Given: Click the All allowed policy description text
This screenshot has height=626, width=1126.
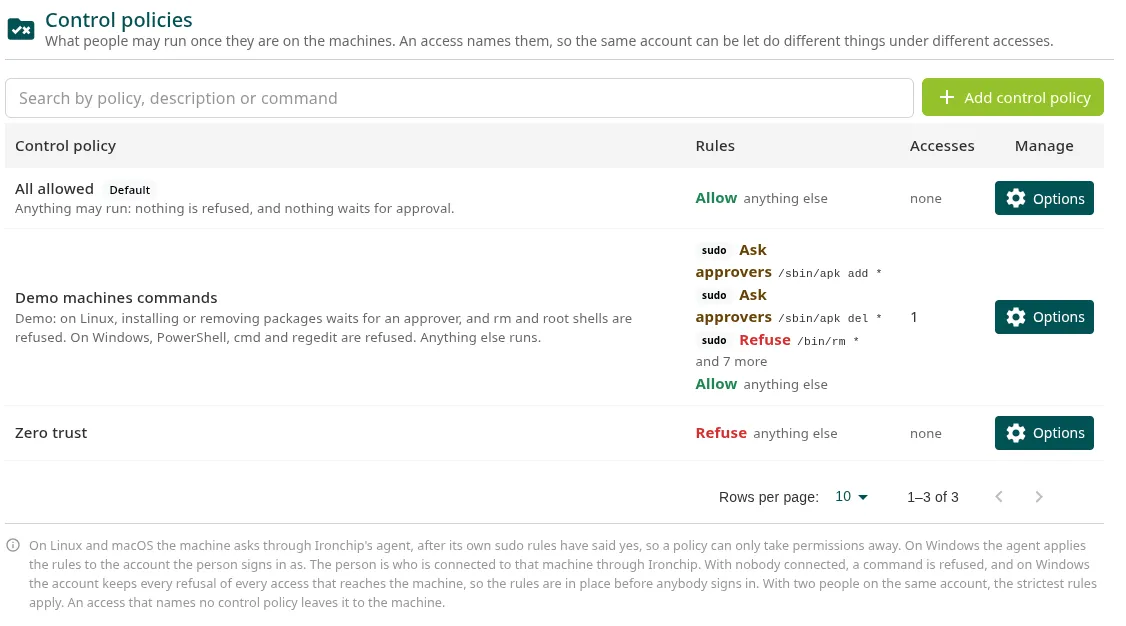Looking at the screenshot, I should pyautogui.click(x=235, y=209).
